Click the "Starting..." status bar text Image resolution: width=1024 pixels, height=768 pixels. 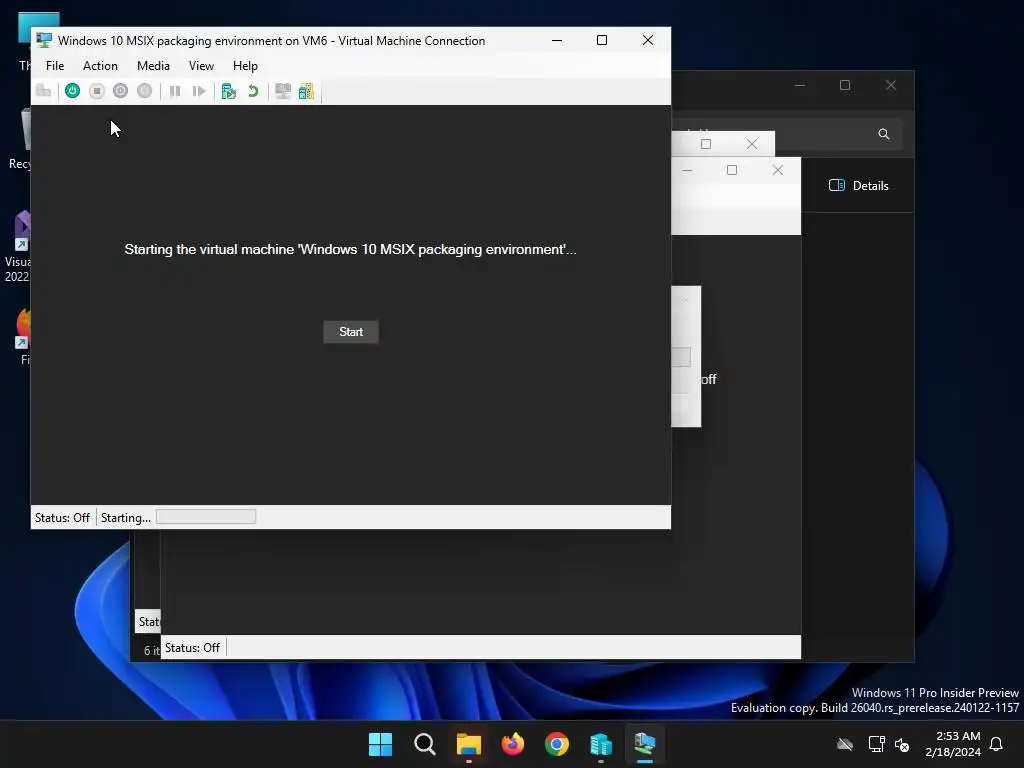(125, 518)
